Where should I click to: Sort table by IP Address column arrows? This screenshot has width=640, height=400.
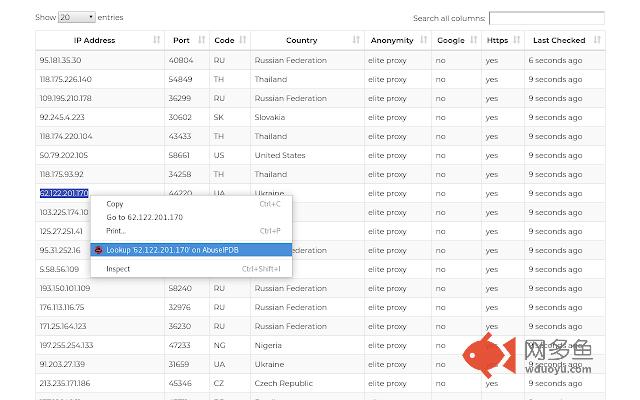(156, 40)
